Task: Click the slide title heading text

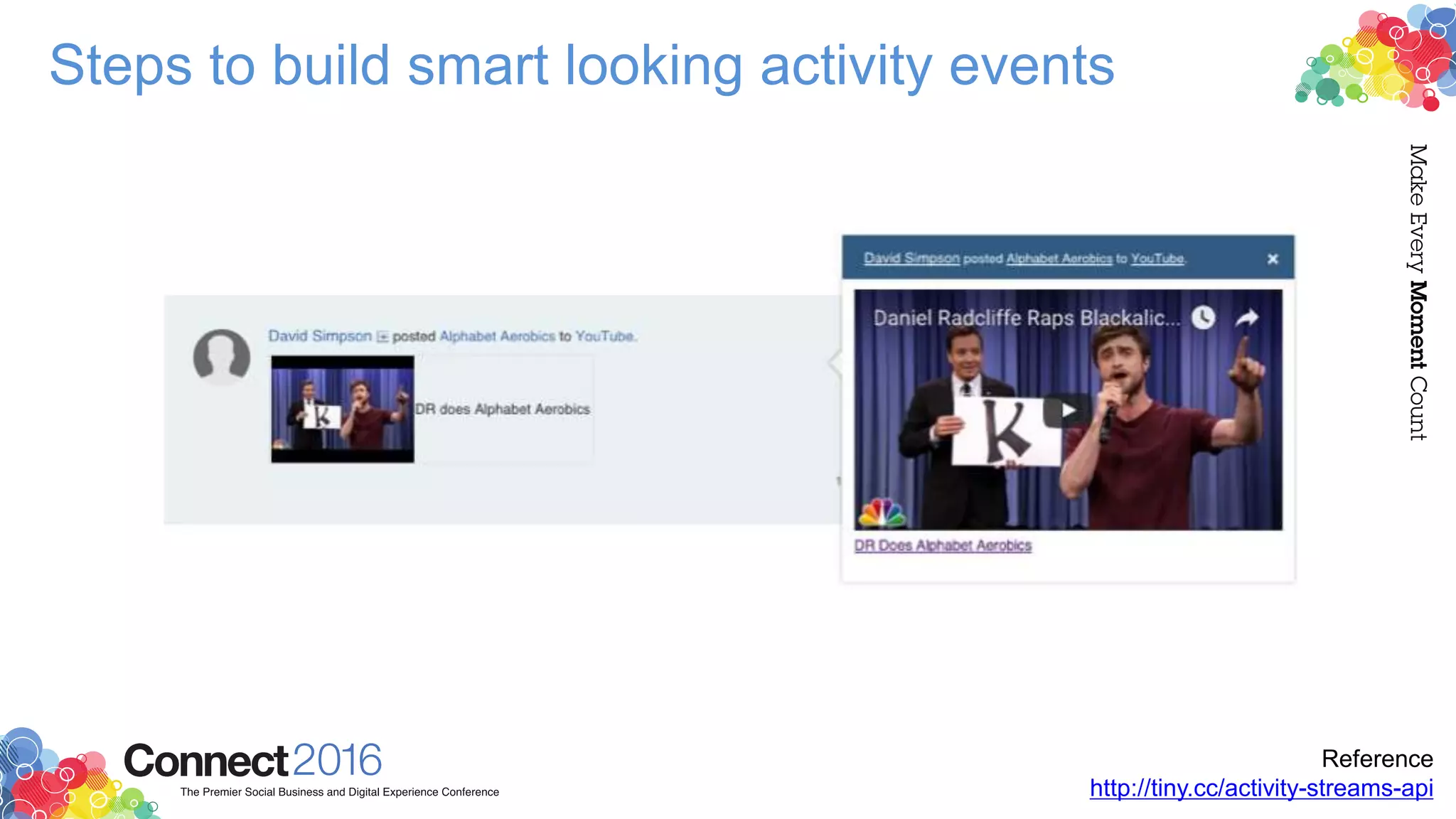Action: pyautogui.click(x=582, y=65)
